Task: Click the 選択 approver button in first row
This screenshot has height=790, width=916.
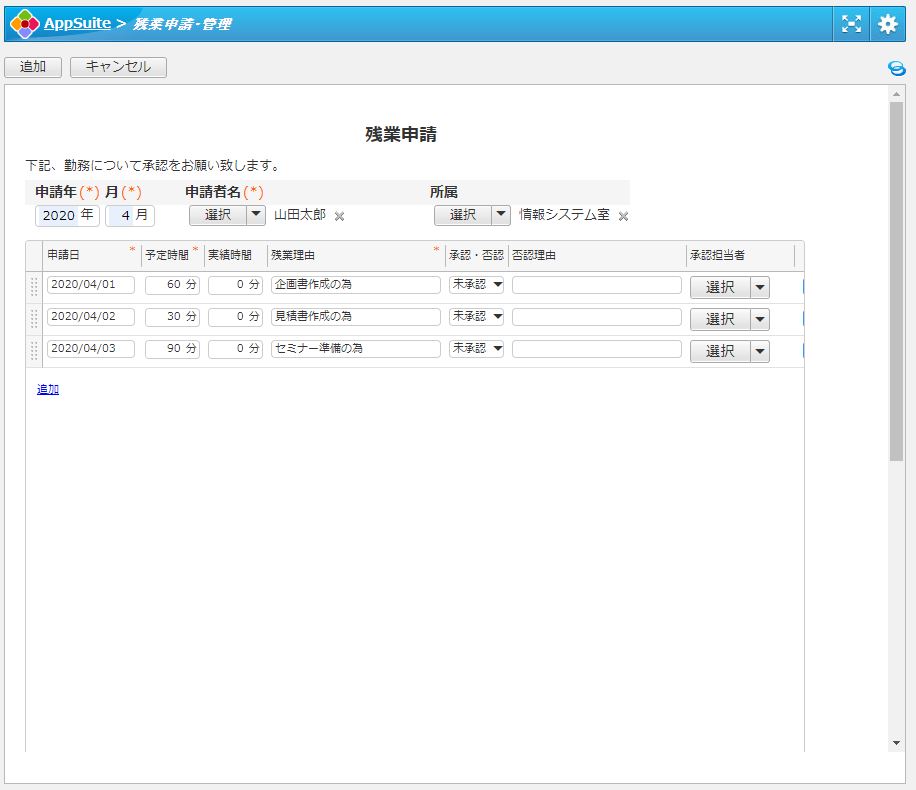Action: point(720,287)
